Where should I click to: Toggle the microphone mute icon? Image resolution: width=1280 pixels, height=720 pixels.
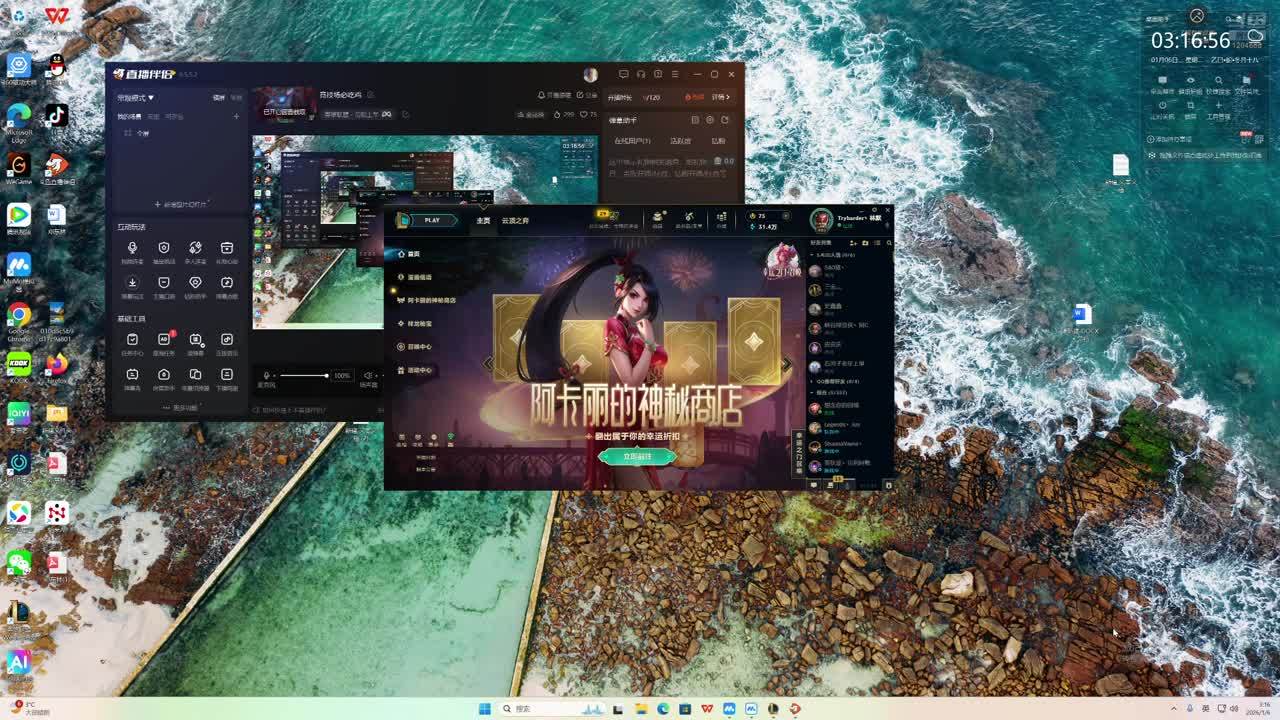[266, 376]
